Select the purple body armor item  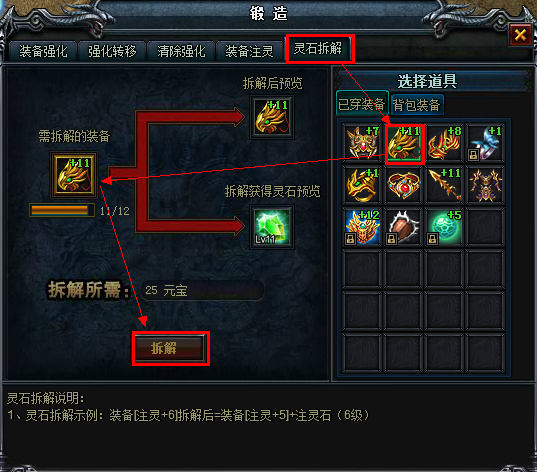coord(485,184)
